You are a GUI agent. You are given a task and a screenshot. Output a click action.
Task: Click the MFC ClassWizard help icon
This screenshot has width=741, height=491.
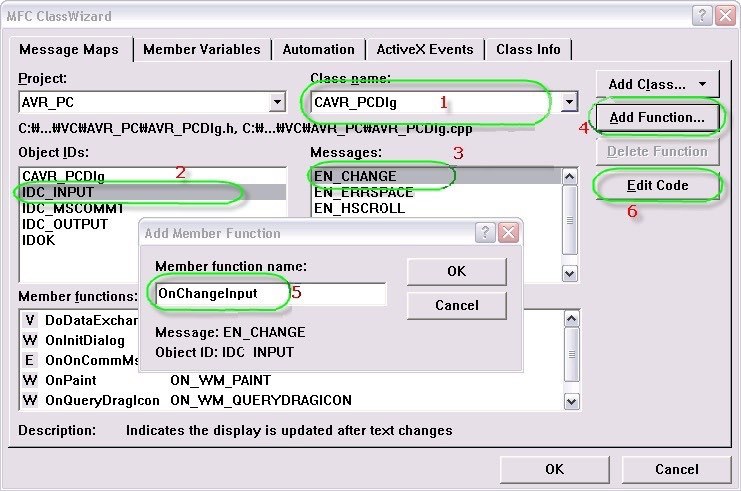pos(702,16)
